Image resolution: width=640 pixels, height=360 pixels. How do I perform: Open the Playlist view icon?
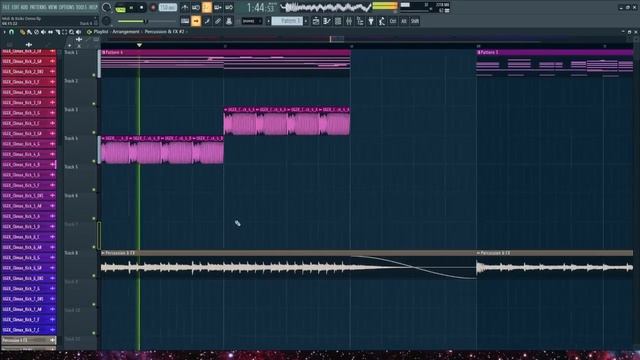[316, 21]
